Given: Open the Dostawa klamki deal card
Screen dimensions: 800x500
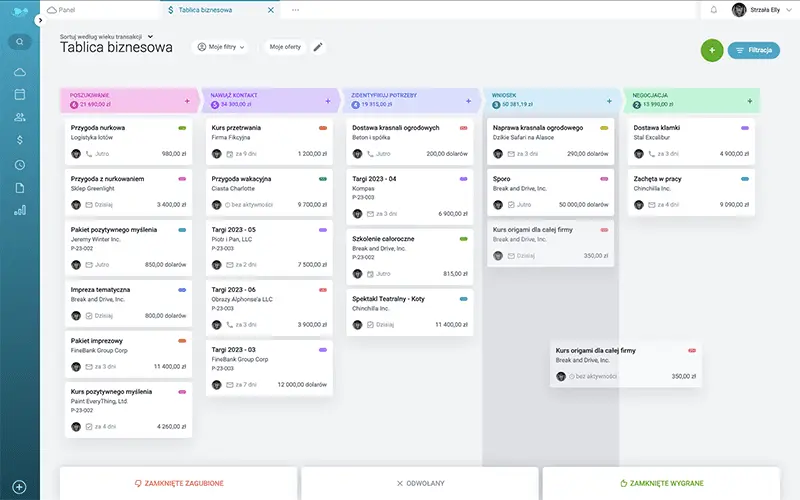Looking at the screenshot, I should click(691, 141).
